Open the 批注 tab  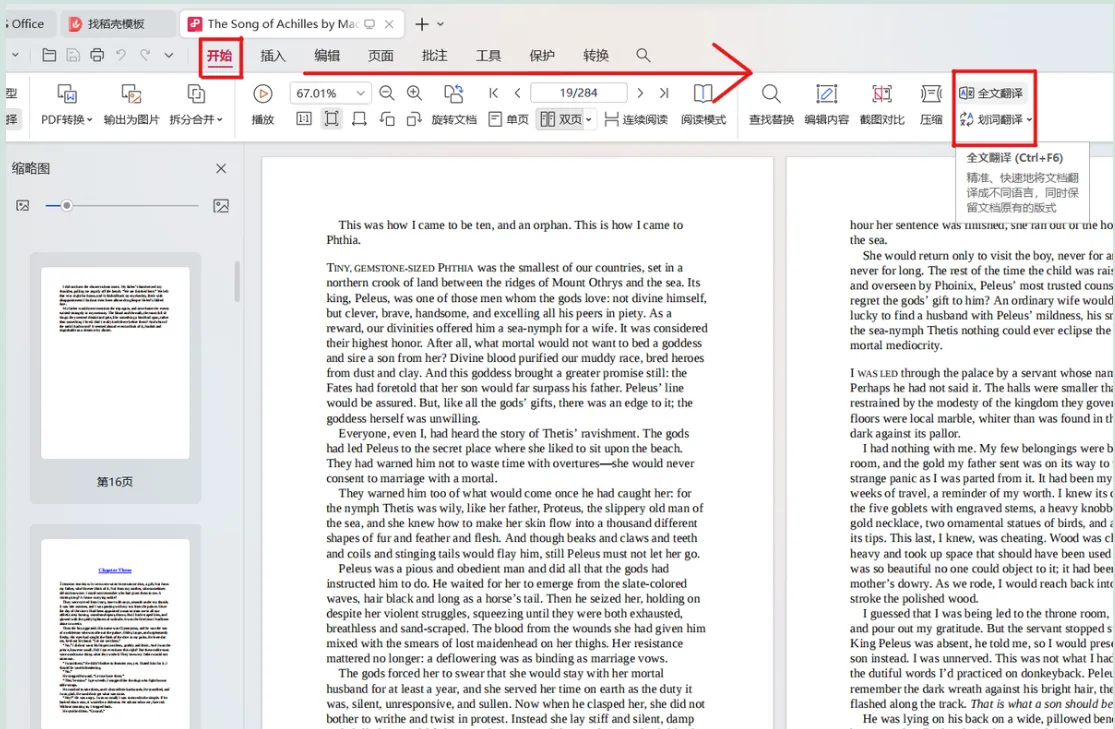[434, 55]
